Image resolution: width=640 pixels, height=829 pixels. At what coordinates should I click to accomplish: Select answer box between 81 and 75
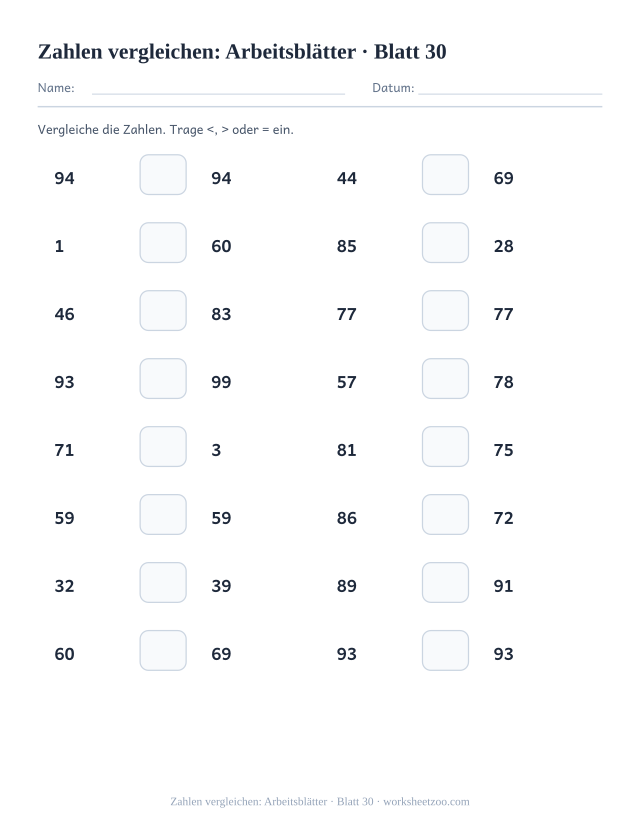tap(445, 447)
